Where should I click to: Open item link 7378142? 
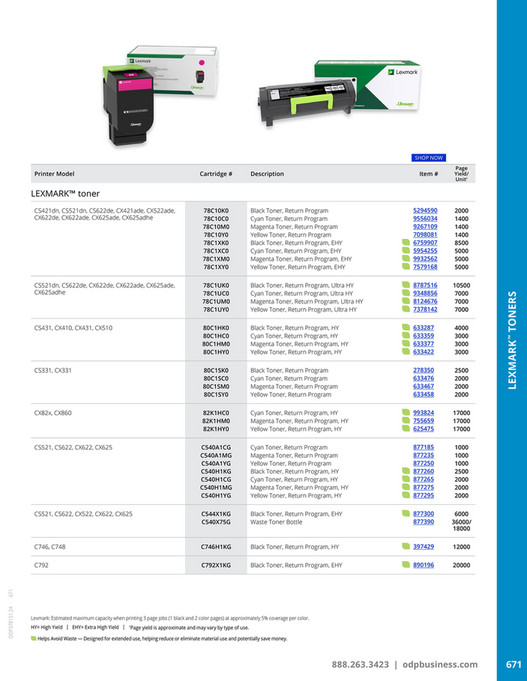point(425,309)
